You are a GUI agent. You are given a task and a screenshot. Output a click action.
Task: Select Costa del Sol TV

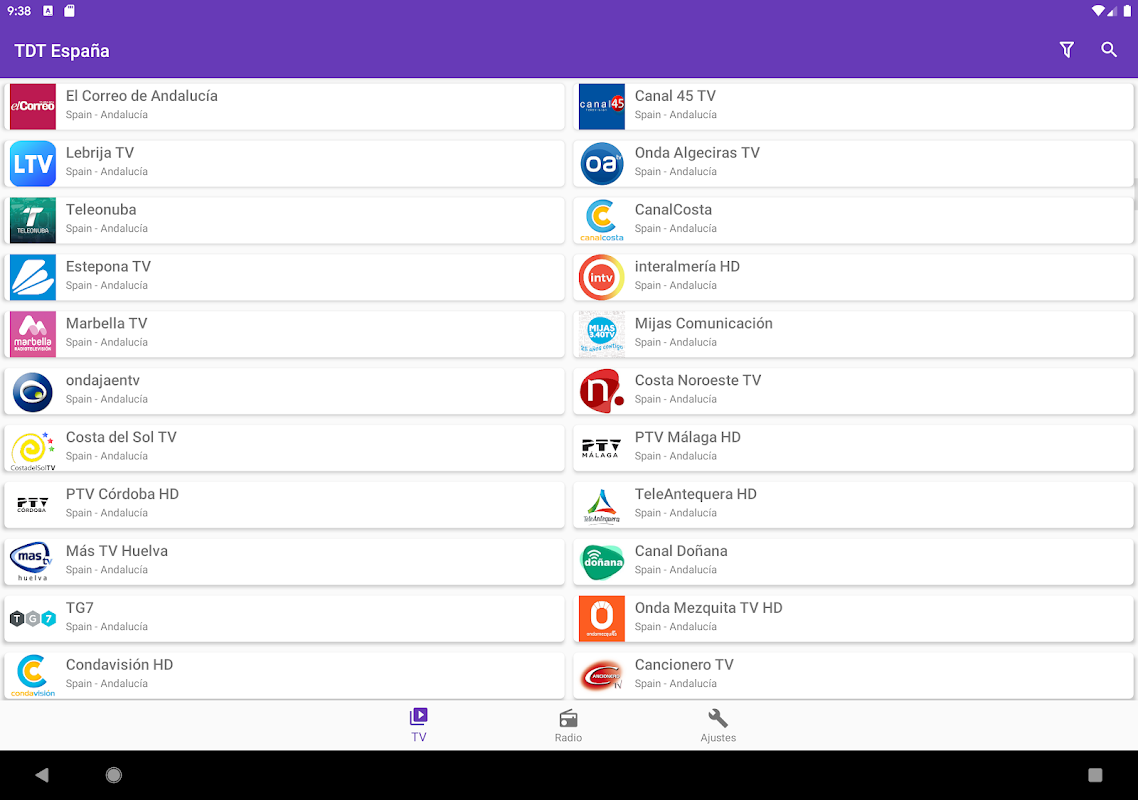click(284, 448)
